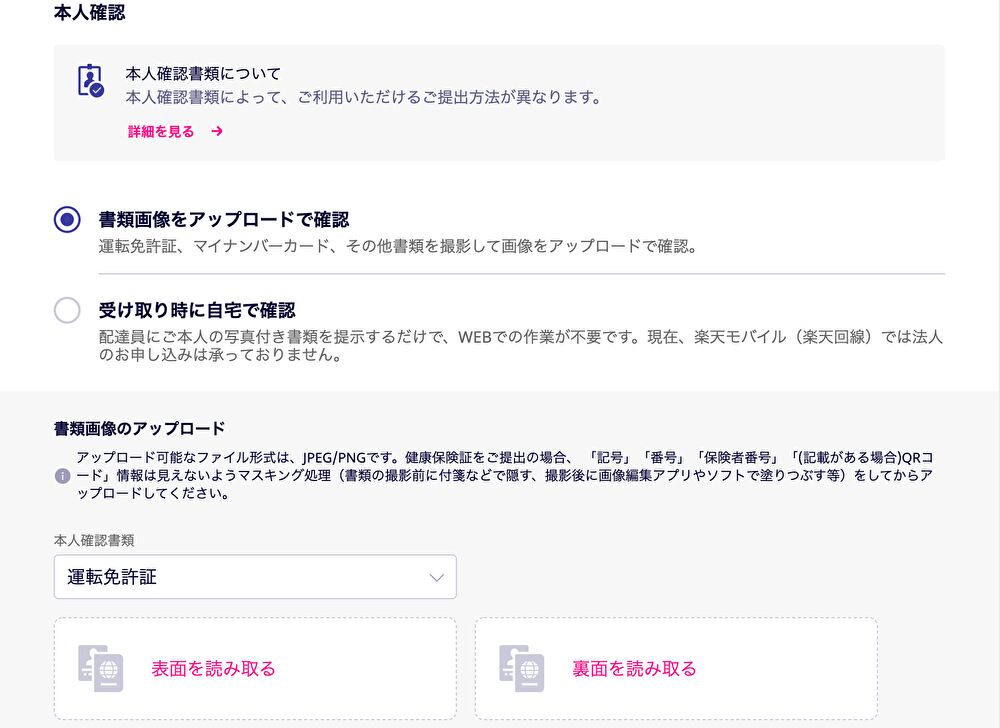The image size is (1000, 728).
Task: Open the 詳細を見る link
Action: click(161, 131)
